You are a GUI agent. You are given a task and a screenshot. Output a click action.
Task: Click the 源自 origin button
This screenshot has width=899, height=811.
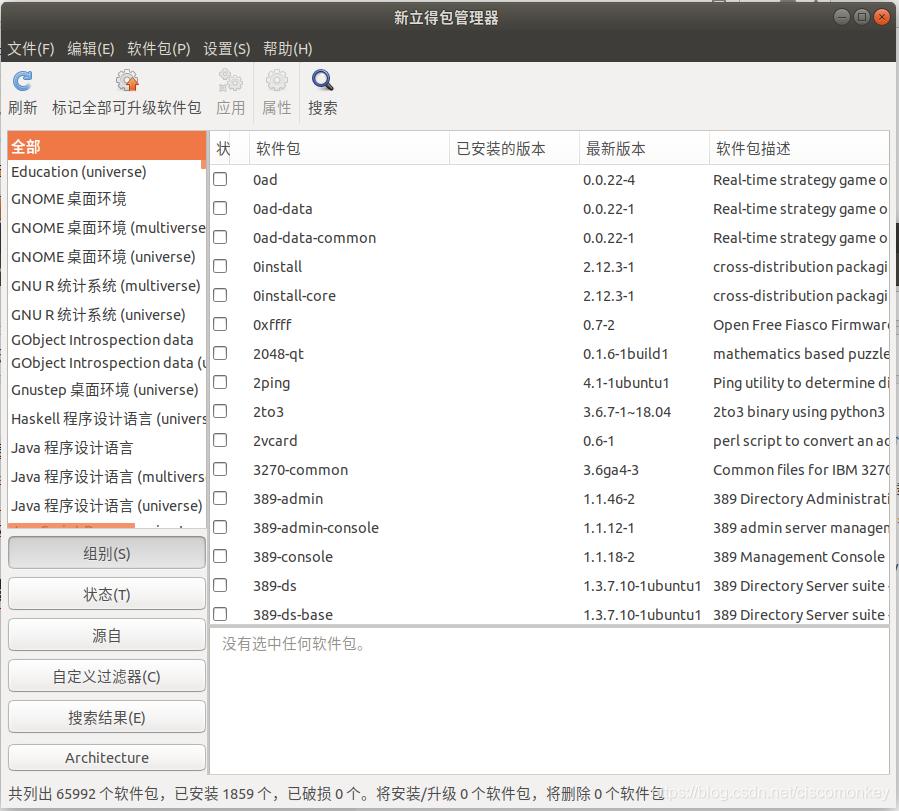tap(107, 635)
